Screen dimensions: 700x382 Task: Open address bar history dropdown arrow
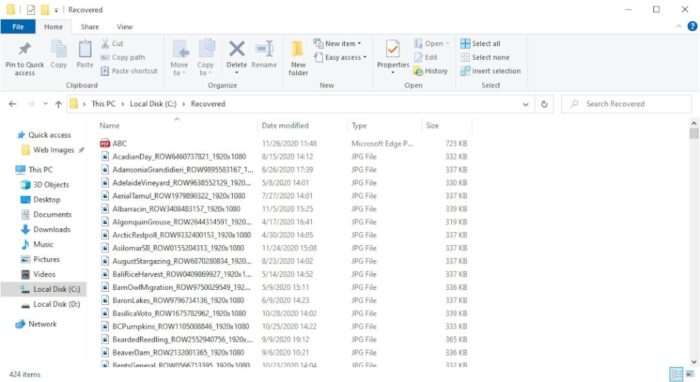(525, 104)
